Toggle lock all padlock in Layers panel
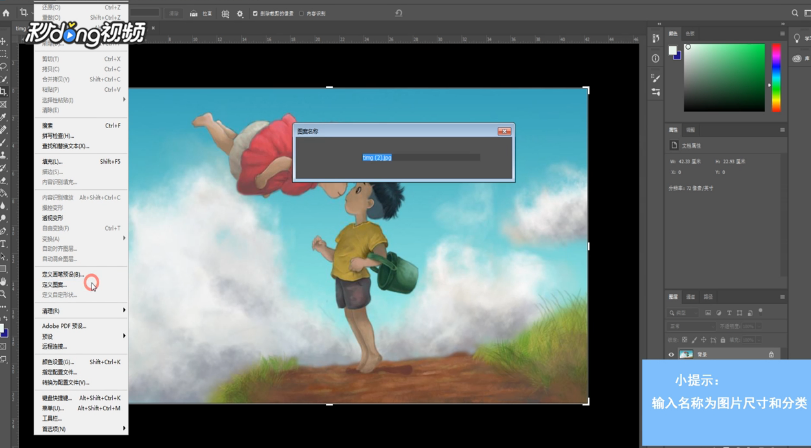 point(723,340)
